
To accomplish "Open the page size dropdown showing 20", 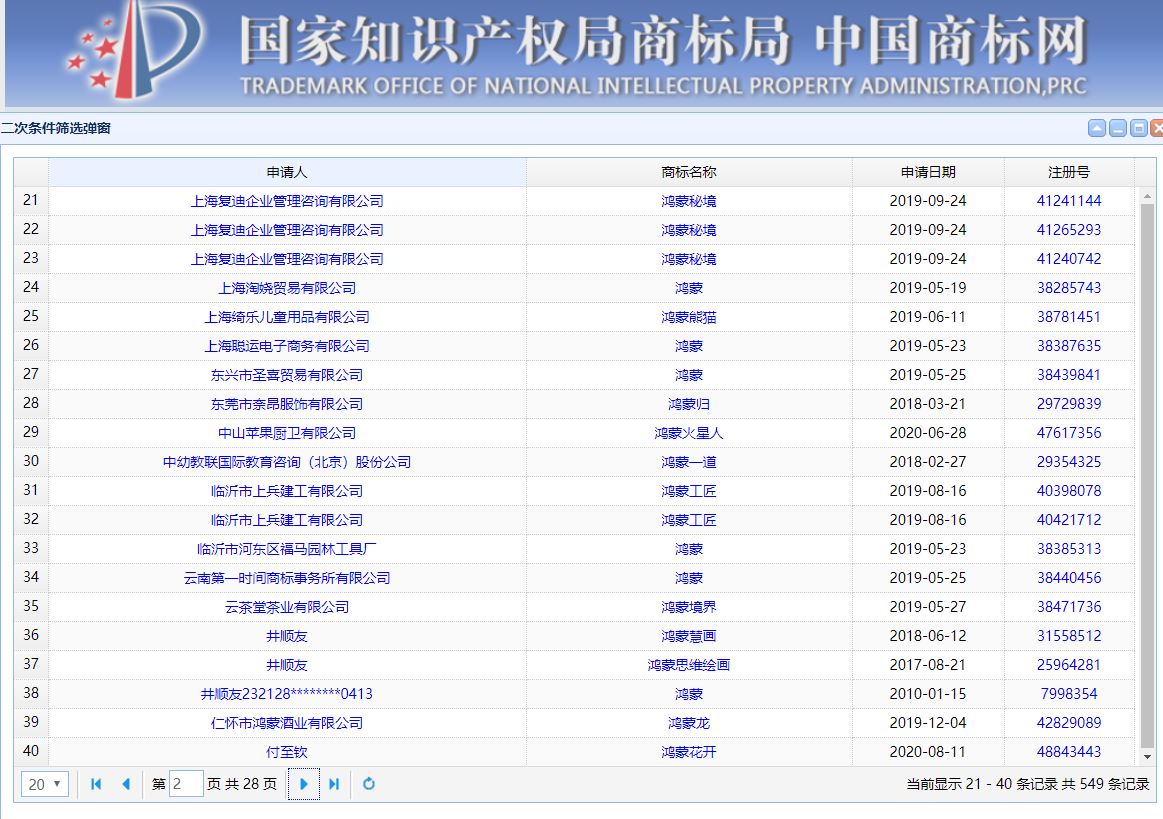I will coord(43,784).
